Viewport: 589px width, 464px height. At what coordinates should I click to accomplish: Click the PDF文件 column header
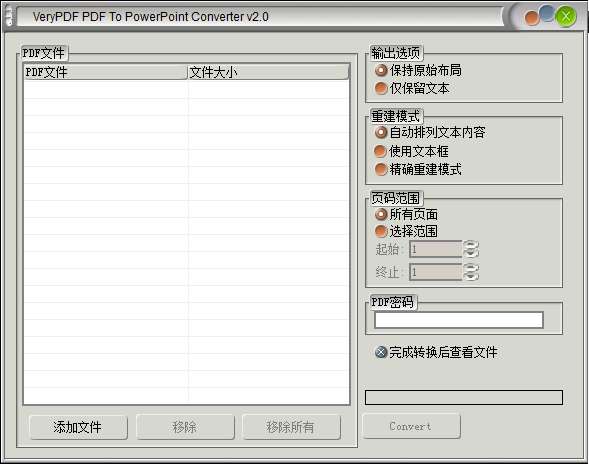(x=105, y=72)
